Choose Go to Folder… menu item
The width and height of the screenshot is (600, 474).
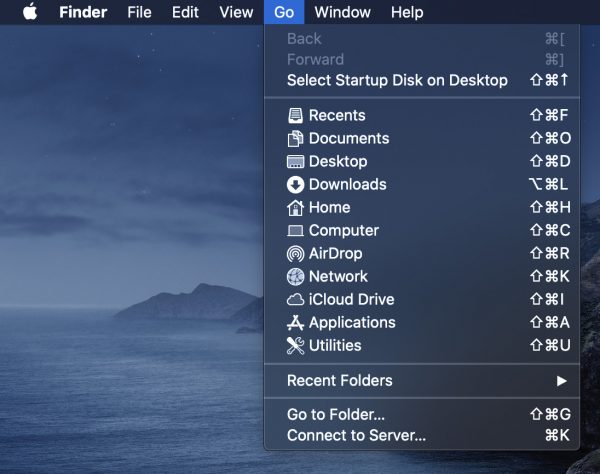coord(336,414)
